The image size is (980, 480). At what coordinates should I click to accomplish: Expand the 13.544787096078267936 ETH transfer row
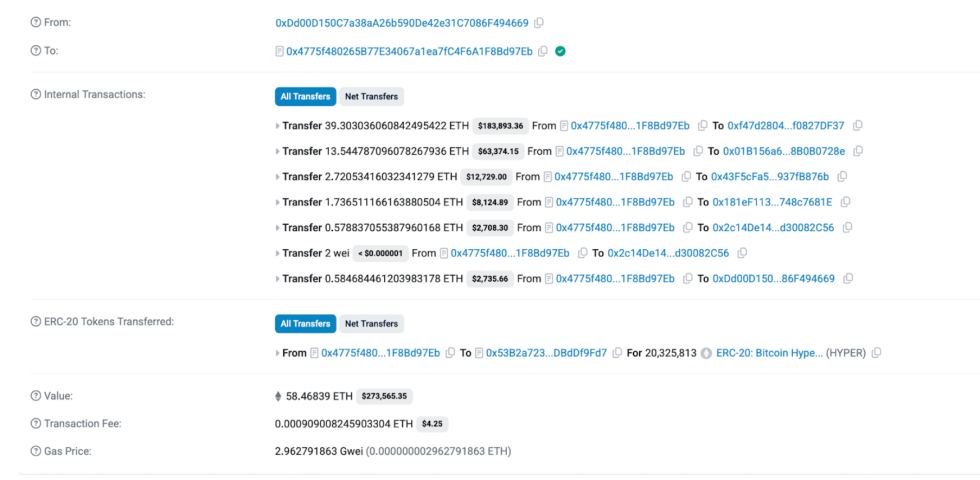click(278, 151)
